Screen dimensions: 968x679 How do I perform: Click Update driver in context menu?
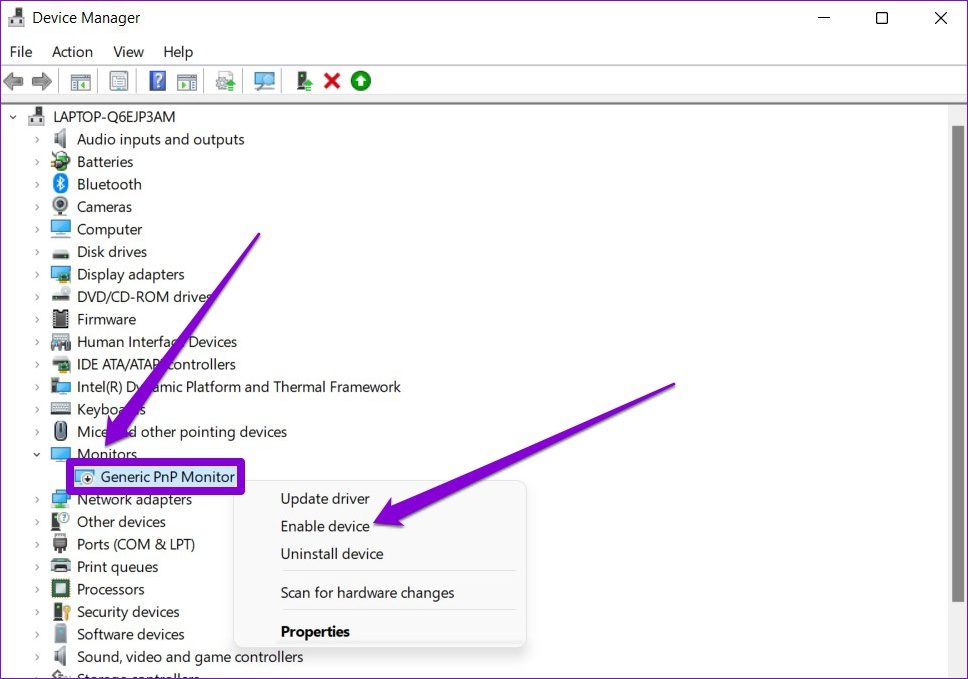[x=325, y=498]
